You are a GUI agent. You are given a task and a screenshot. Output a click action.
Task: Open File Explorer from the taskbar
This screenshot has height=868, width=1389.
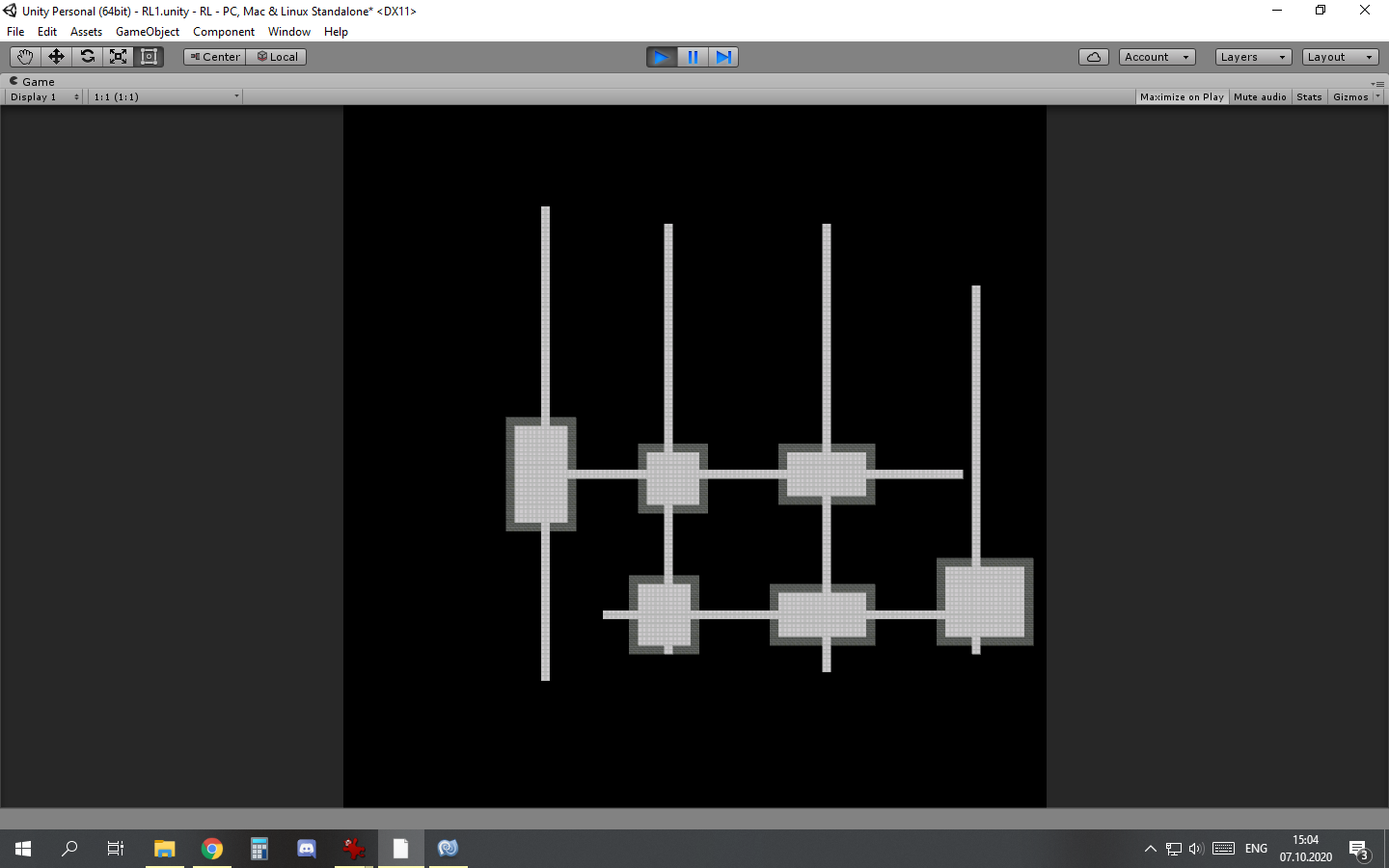(x=165, y=849)
